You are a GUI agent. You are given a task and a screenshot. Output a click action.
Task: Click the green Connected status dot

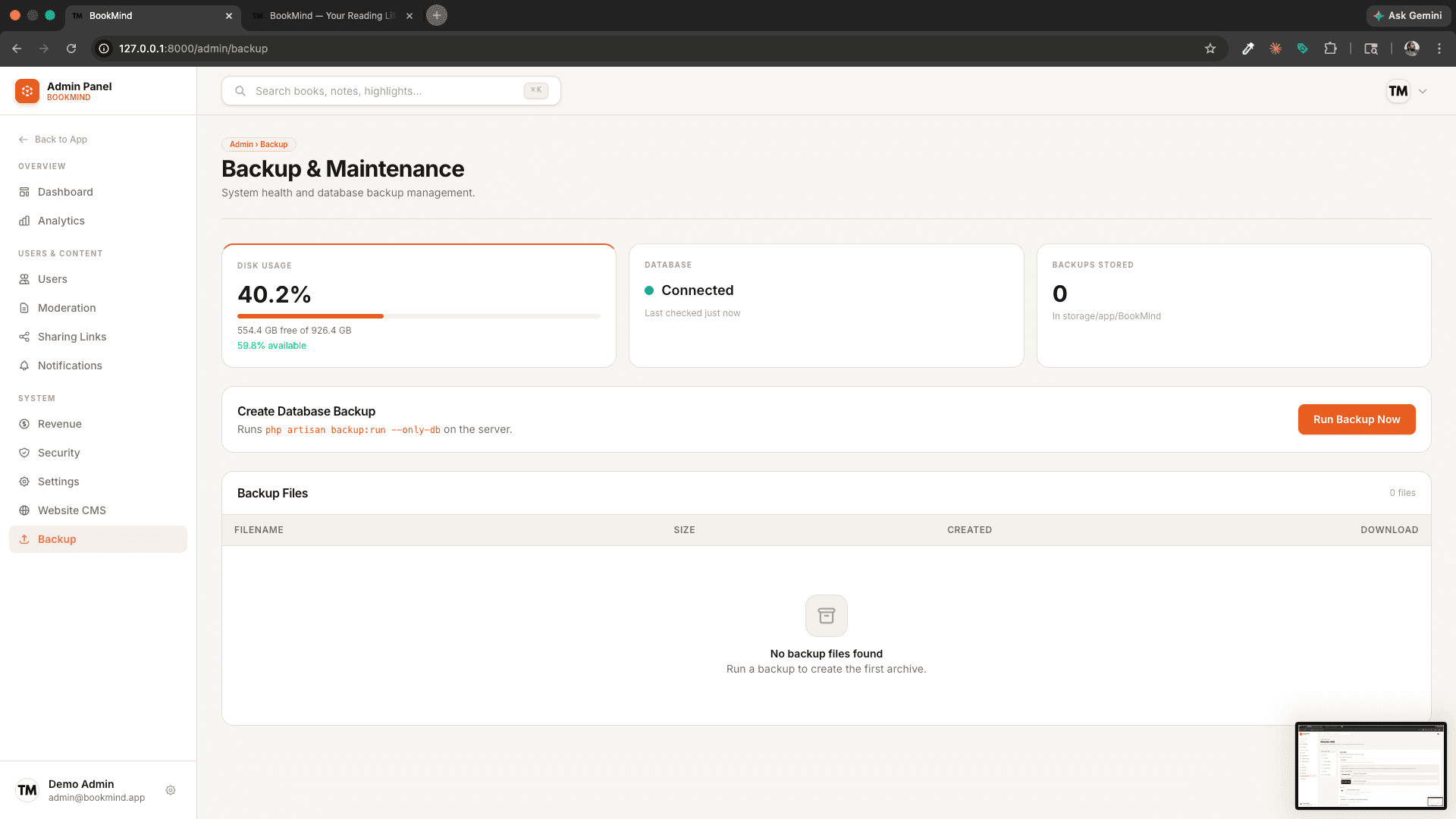[x=649, y=290]
